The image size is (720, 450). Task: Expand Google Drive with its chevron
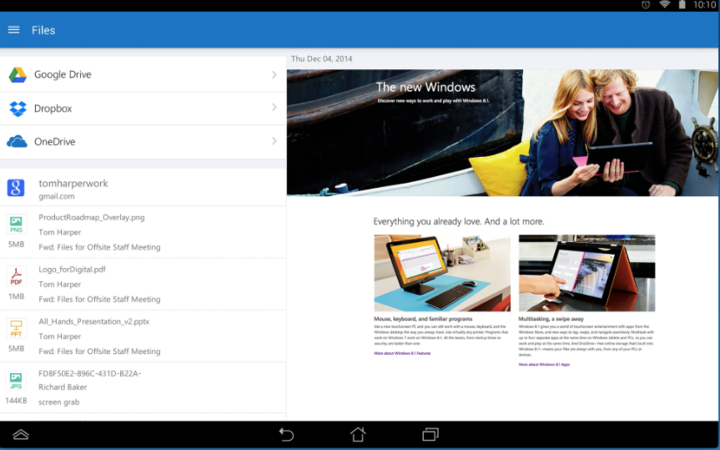pos(274,74)
